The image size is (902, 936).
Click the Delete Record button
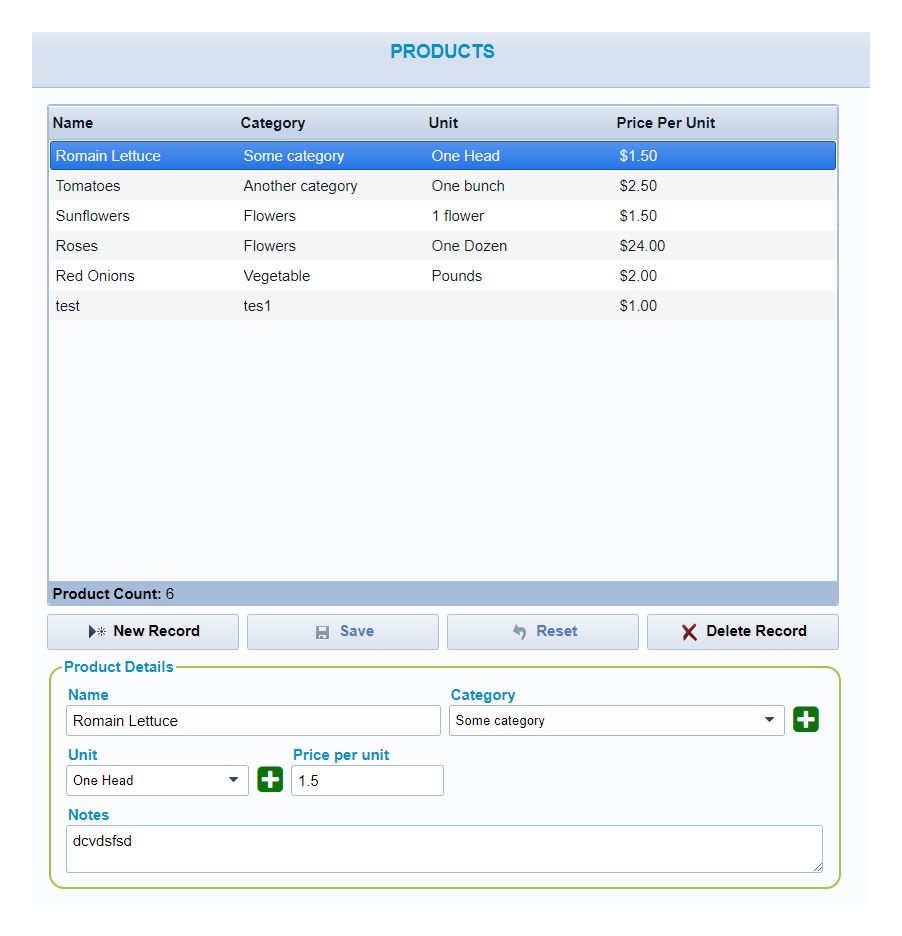[x=743, y=632]
